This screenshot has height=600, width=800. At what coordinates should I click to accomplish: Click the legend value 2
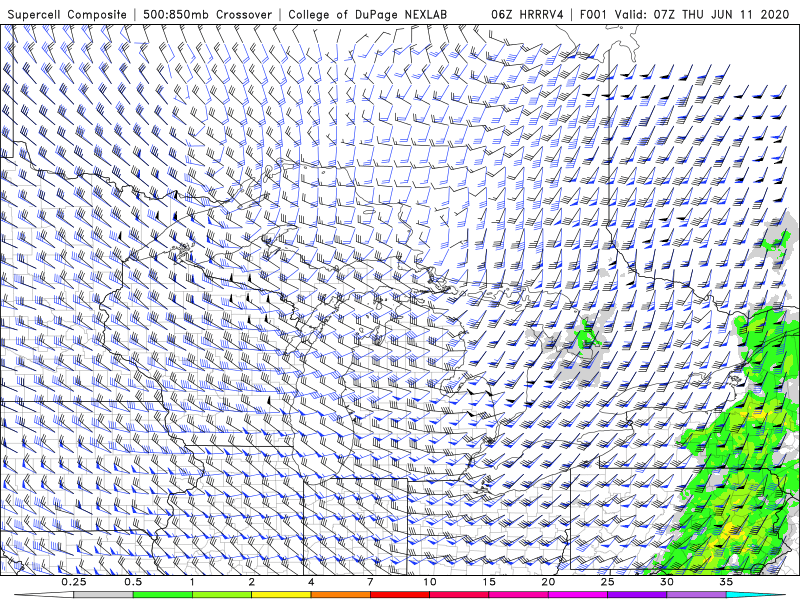click(x=252, y=582)
